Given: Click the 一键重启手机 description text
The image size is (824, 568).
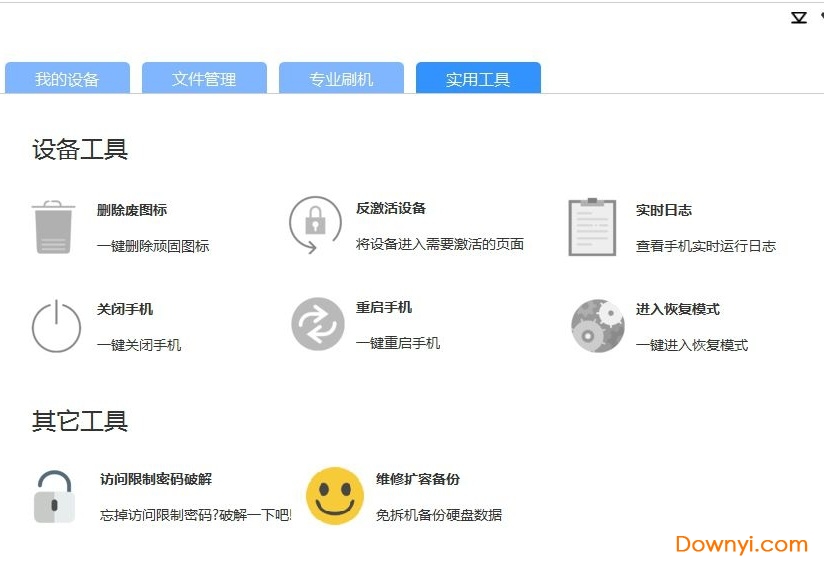Looking at the screenshot, I should pos(398,343).
